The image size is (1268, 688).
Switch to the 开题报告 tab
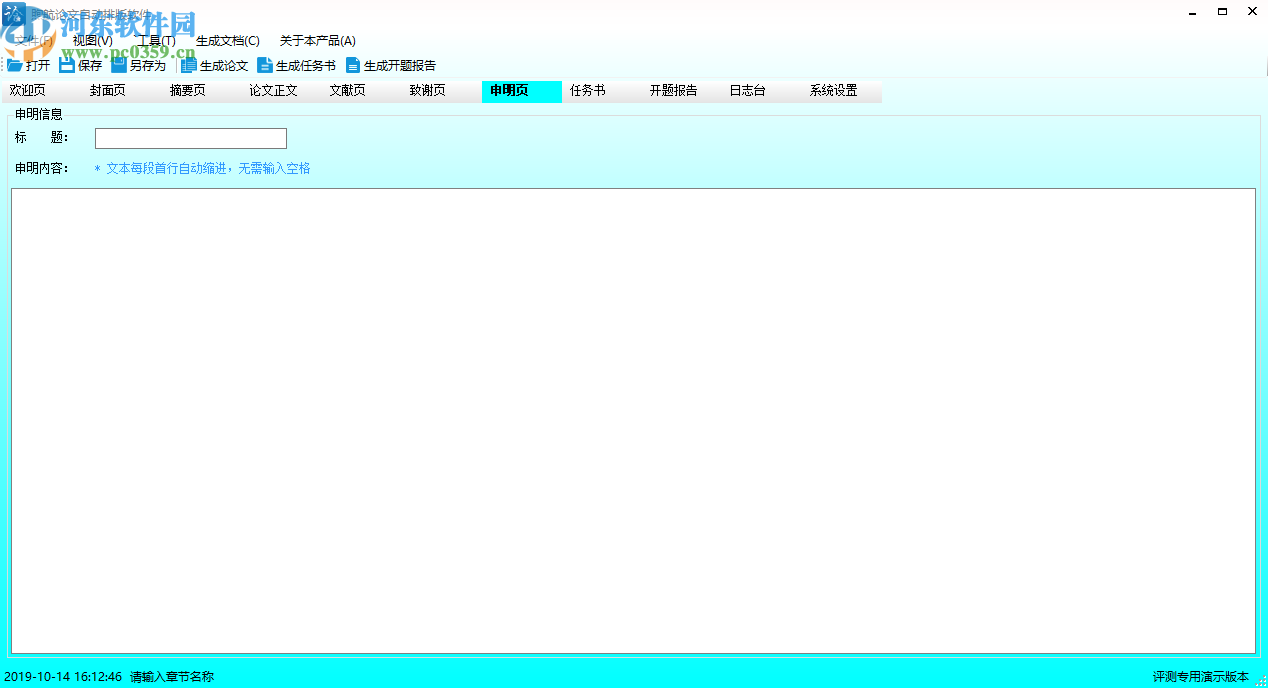pyautogui.click(x=681, y=91)
